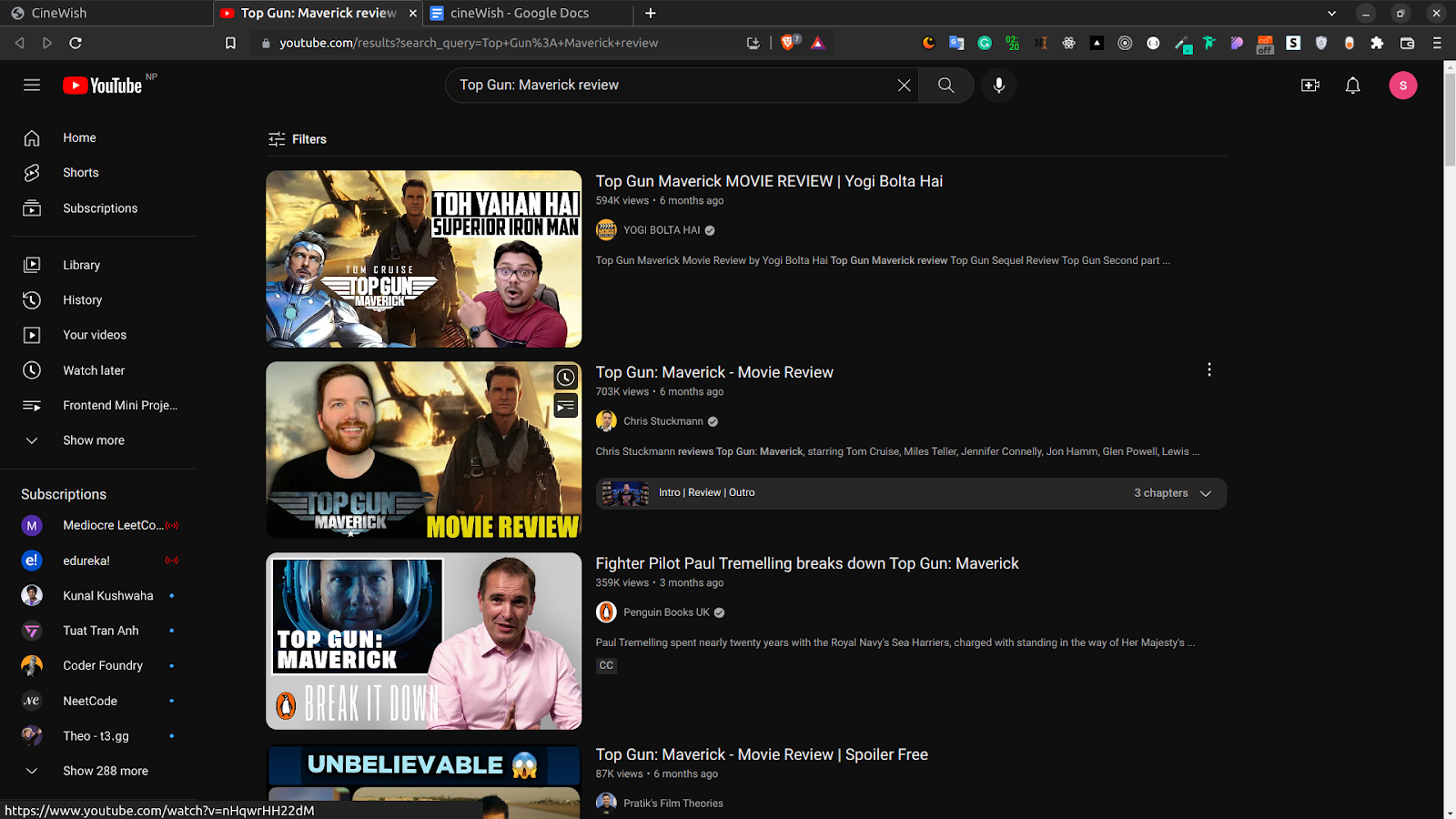Viewport: 1456px width, 819px height.
Task: Go back in browser history
Action: tap(19, 43)
